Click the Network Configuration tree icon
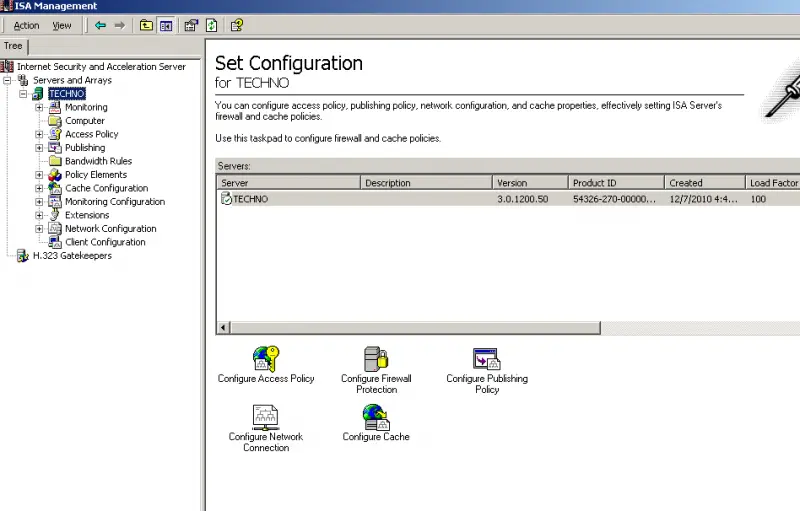The height and width of the screenshot is (511, 800). [55, 228]
